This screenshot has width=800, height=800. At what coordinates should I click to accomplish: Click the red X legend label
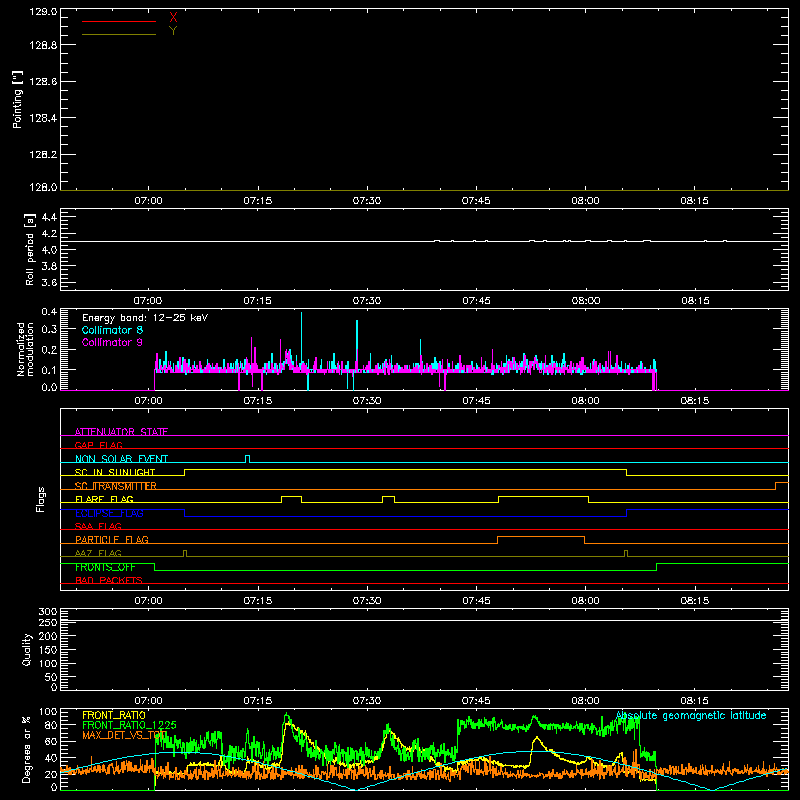pos(173,18)
